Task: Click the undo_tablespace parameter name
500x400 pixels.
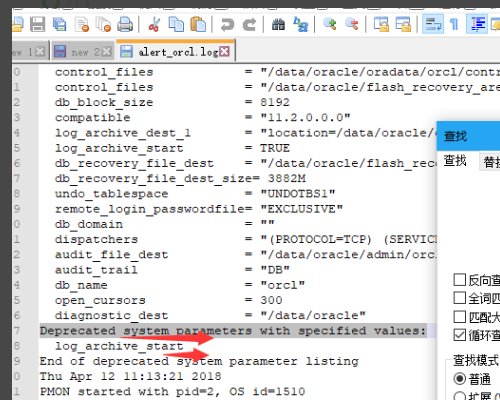Action: pyautogui.click(x=112, y=194)
